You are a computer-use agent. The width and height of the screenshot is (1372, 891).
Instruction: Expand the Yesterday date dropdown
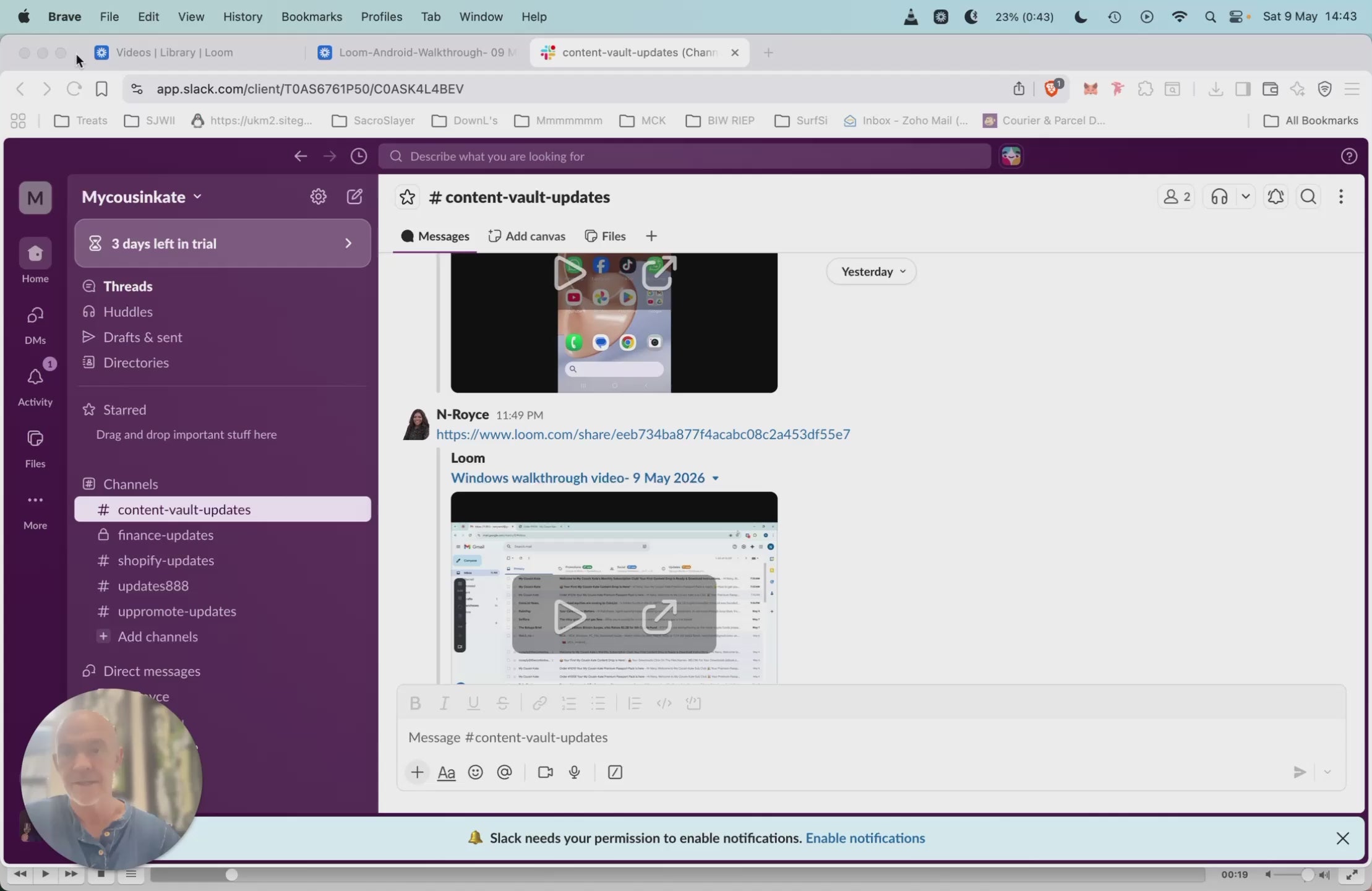pyautogui.click(x=872, y=272)
